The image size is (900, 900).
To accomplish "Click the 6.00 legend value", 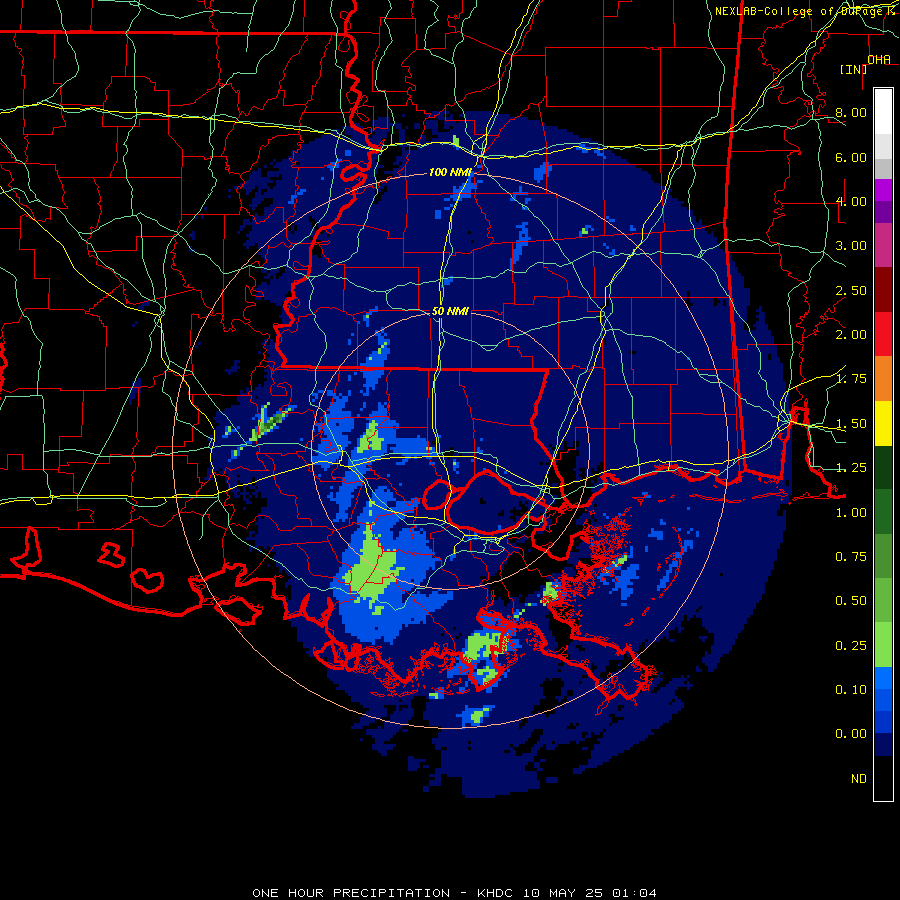I will click(x=851, y=157).
